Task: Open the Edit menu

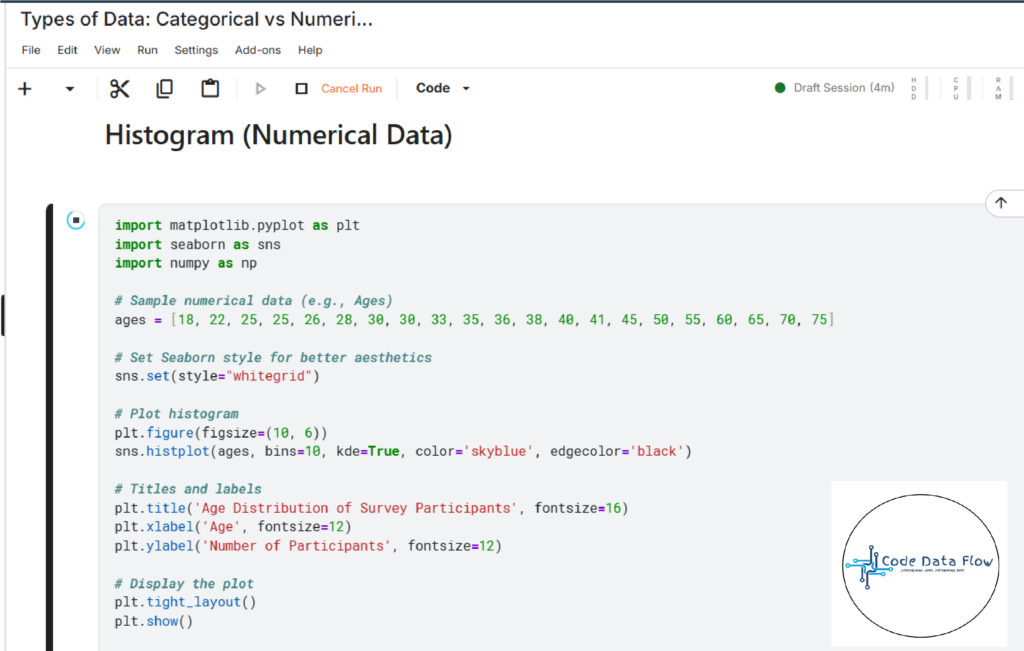Action: (x=67, y=50)
